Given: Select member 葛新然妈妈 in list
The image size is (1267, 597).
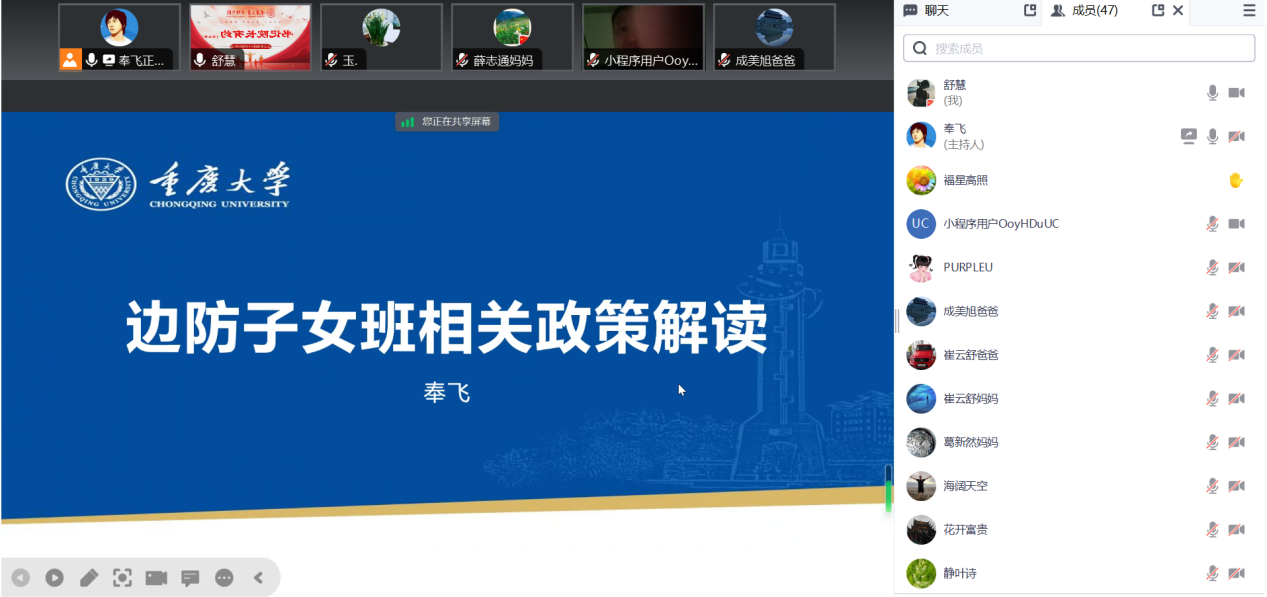Looking at the screenshot, I should coord(1079,442).
